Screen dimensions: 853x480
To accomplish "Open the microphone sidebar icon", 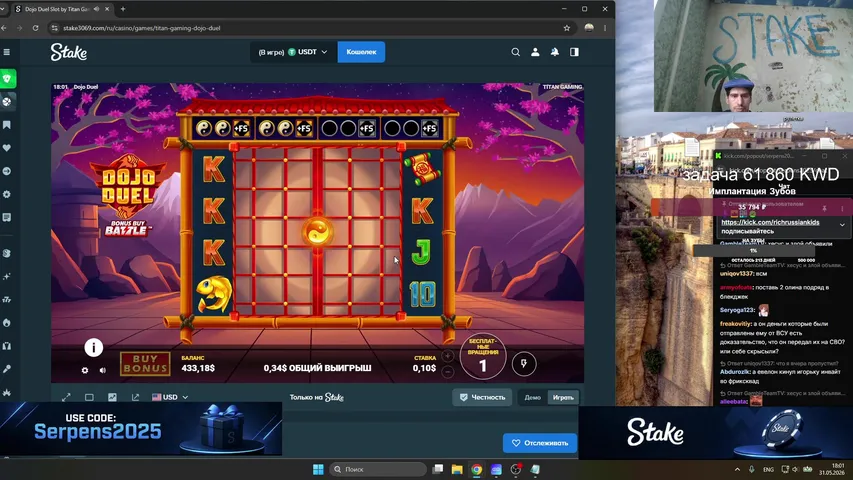I will point(7,369).
